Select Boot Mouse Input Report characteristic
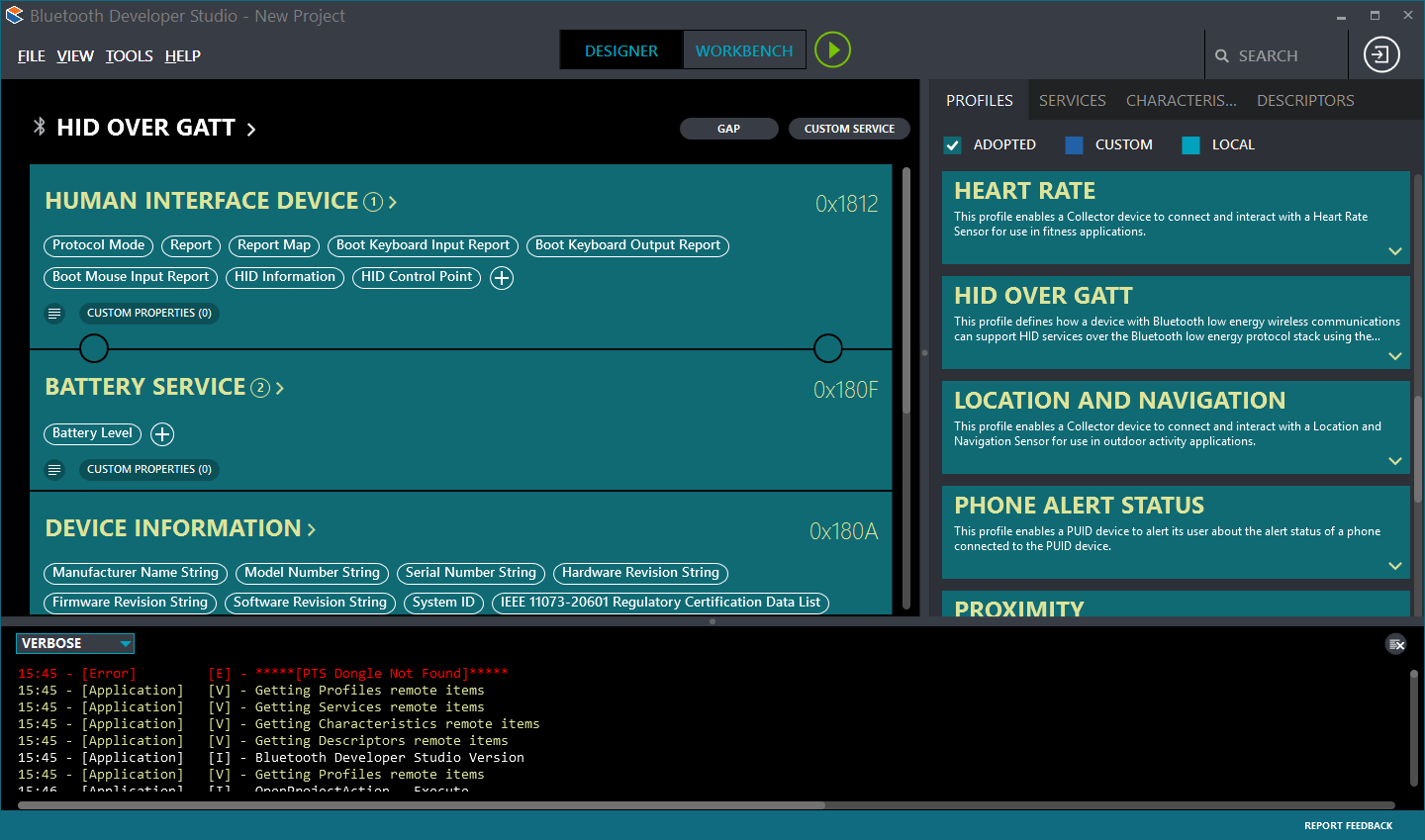This screenshot has width=1425, height=840. 131,277
